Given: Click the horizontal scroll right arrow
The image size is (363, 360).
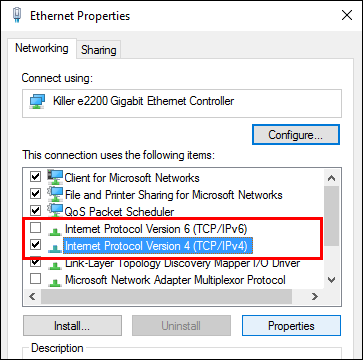Looking at the screenshot, I should (314, 296).
